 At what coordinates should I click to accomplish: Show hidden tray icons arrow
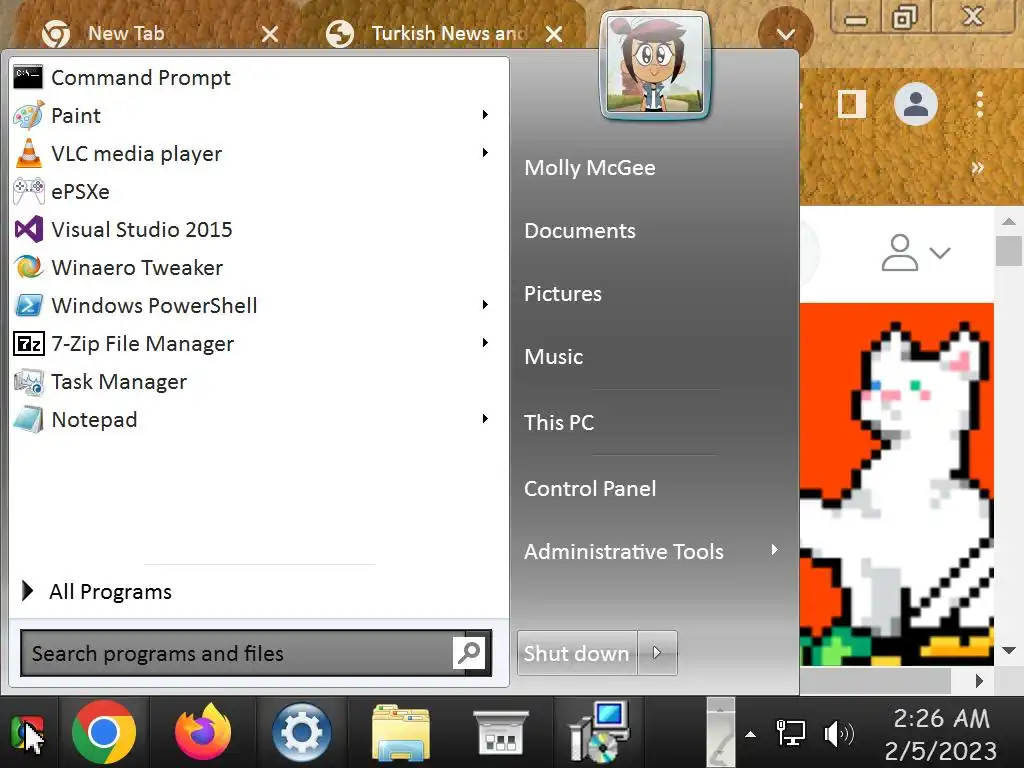click(751, 735)
